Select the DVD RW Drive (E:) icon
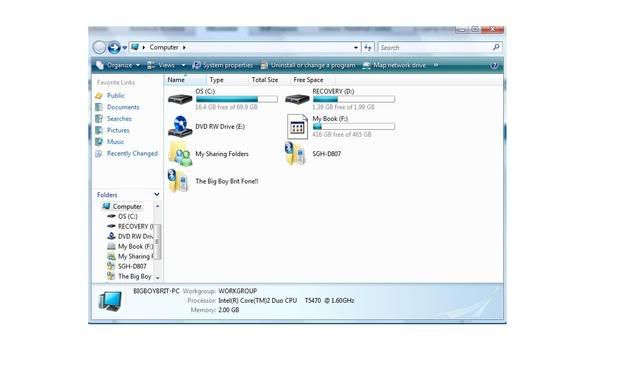 click(180, 126)
